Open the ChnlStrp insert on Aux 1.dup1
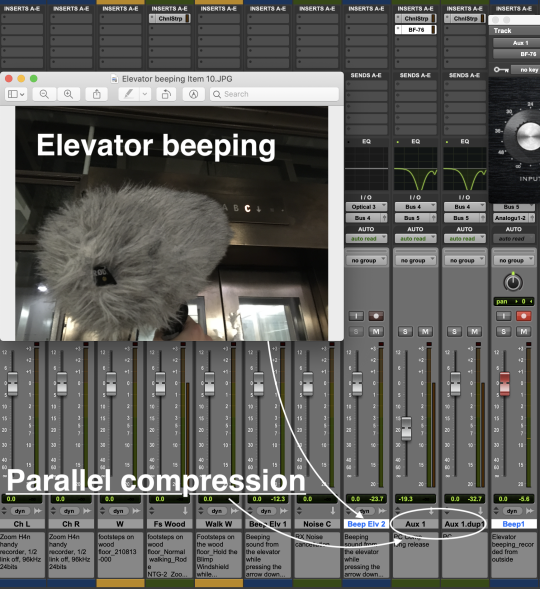This screenshot has height=589, width=540. pyautogui.click(x=465, y=18)
